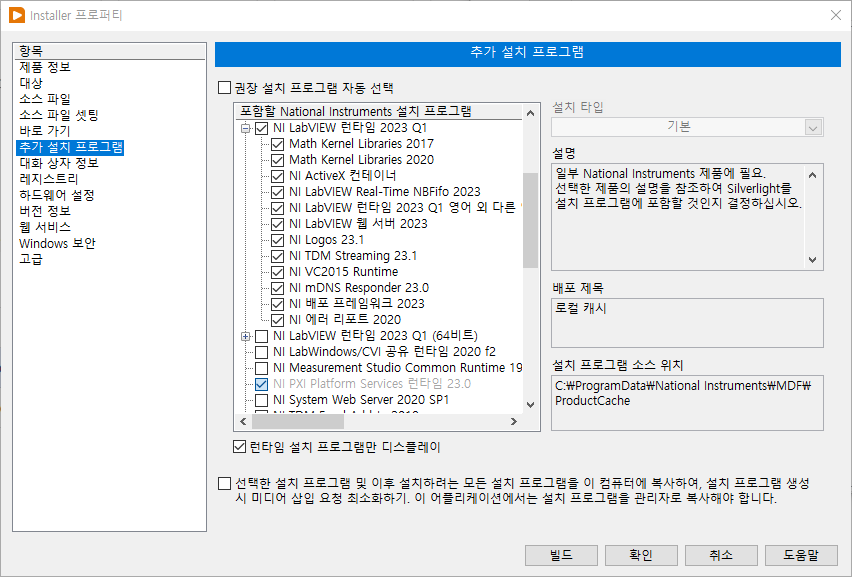Uncheck NI Logos 23.1
The width and height of the screenshot is (852, 577).
(278, 240)
